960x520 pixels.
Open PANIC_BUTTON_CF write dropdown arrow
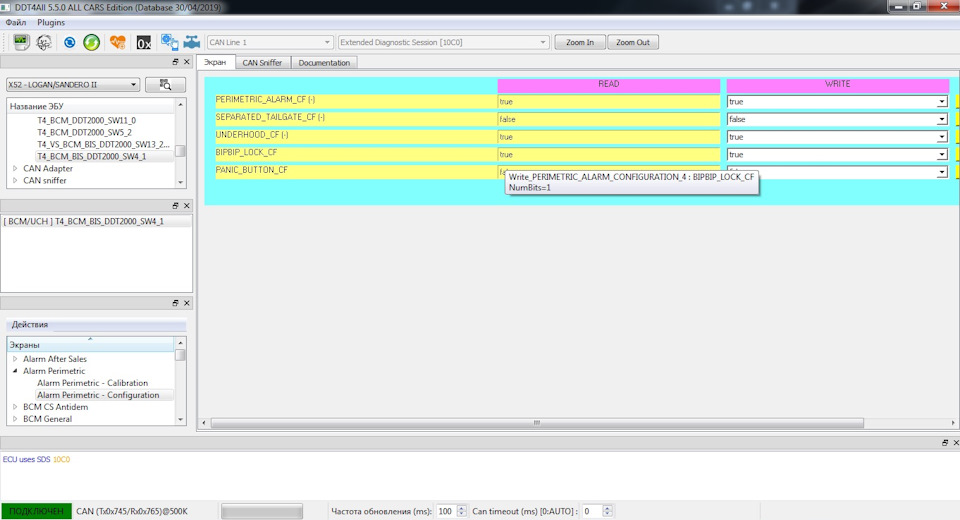pyautogui.click(x=941, y=173)
